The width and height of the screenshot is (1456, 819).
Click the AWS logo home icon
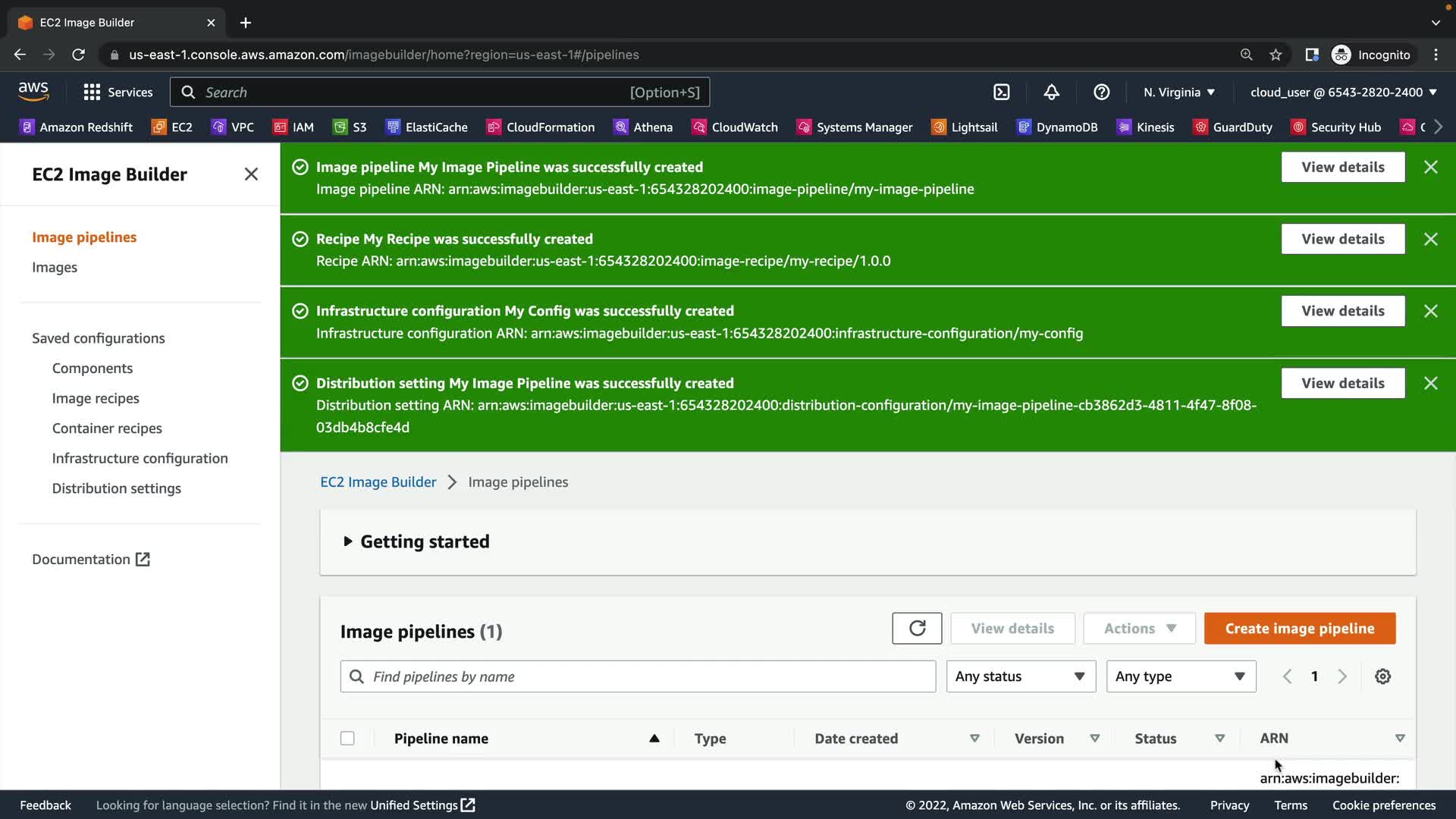click(x=33, y=92)
